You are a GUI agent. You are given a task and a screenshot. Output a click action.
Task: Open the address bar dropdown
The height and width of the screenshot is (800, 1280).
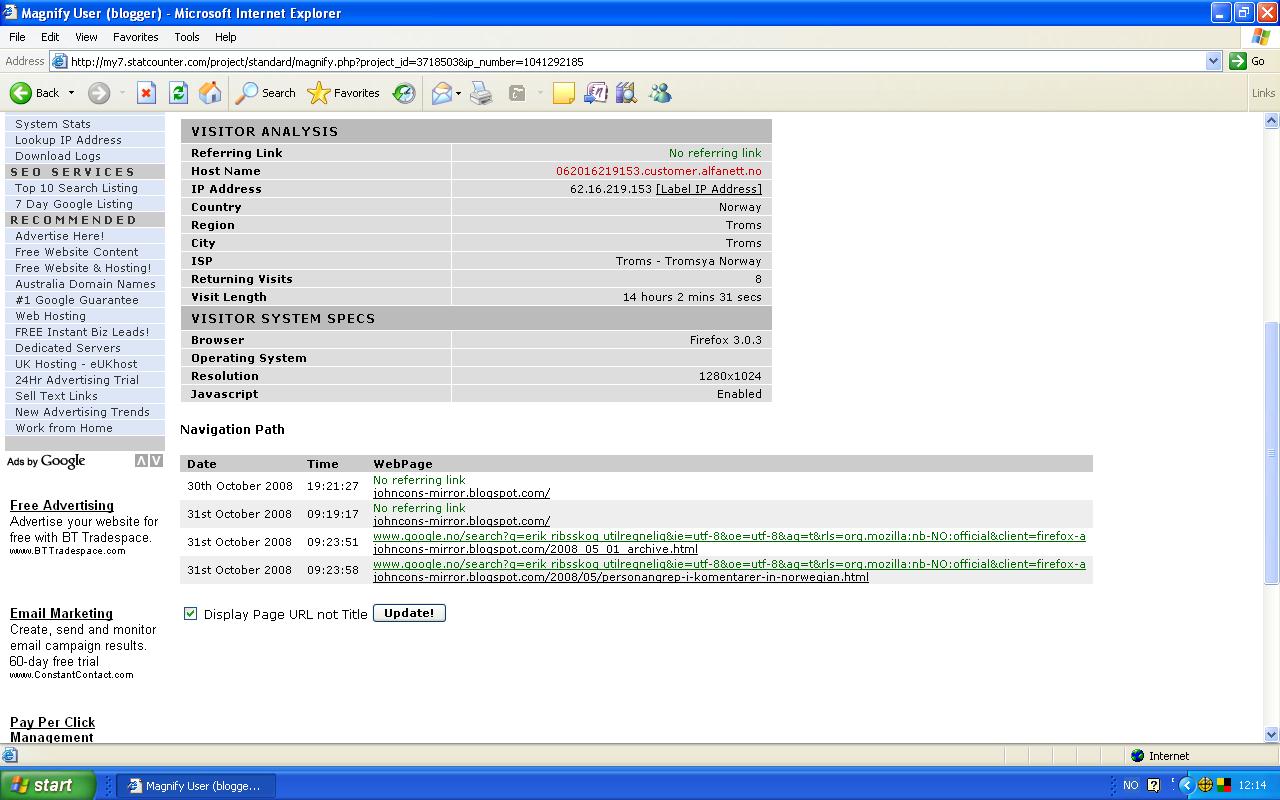pyautogui.click(x=1213, y=61)
